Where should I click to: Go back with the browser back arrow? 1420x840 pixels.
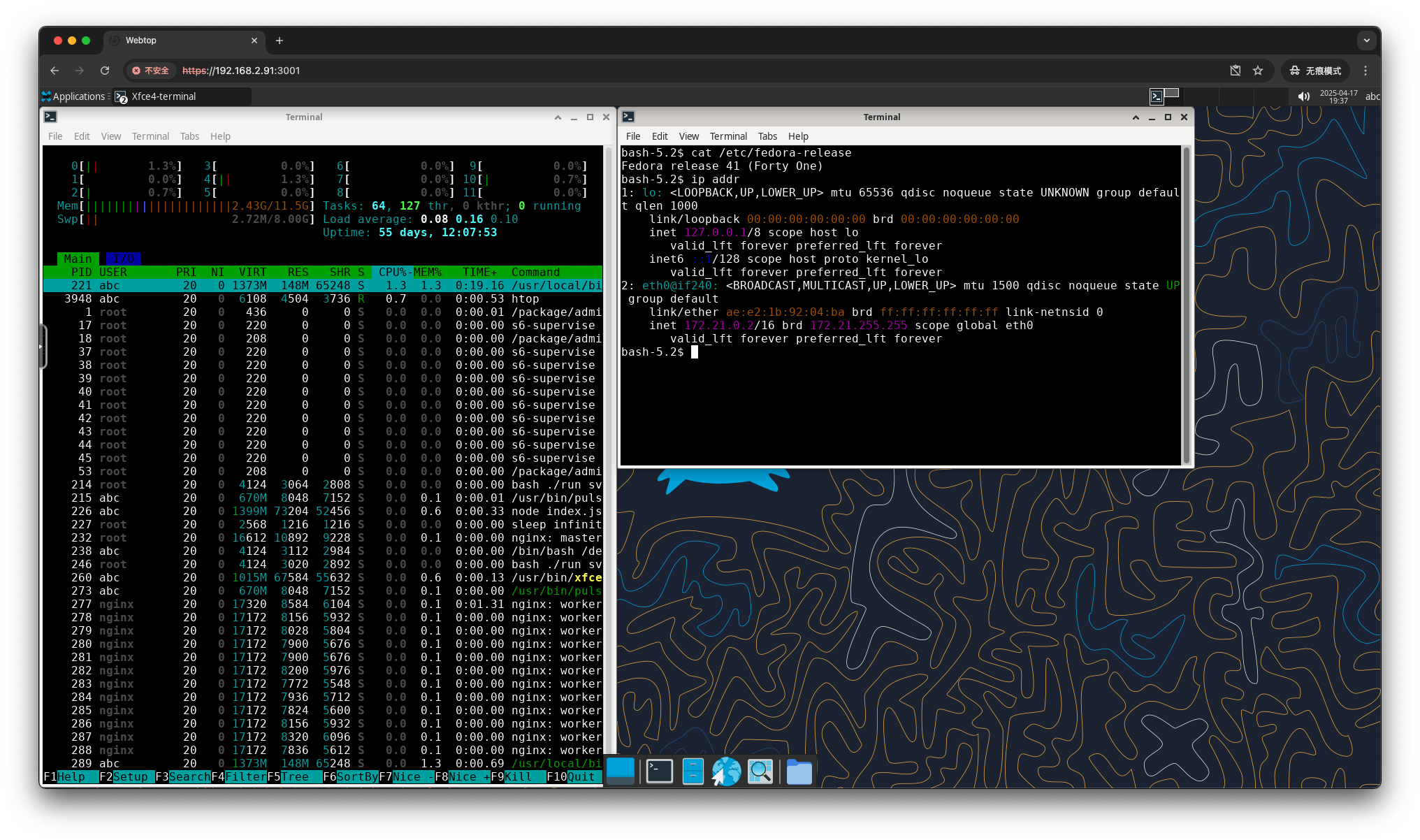coord(55,71)
